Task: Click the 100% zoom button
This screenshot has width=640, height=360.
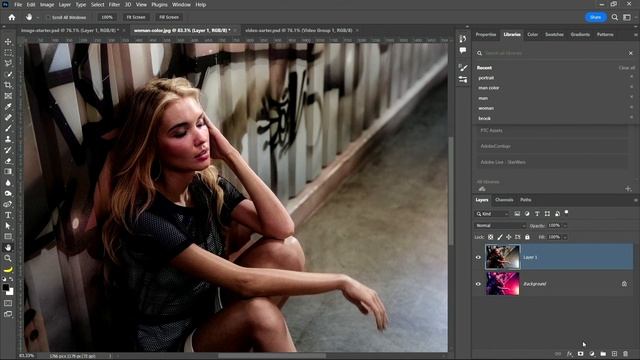Action: pos(107,18)
